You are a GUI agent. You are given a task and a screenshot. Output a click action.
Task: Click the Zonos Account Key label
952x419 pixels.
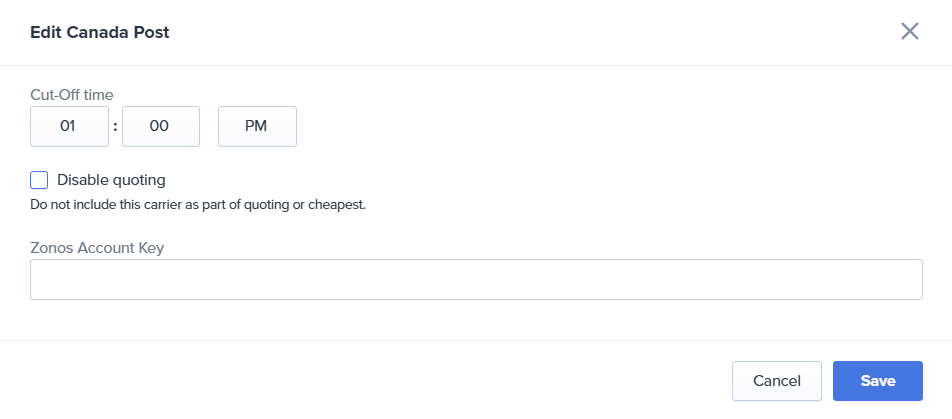pyautogui.click(x=97, y=247)
